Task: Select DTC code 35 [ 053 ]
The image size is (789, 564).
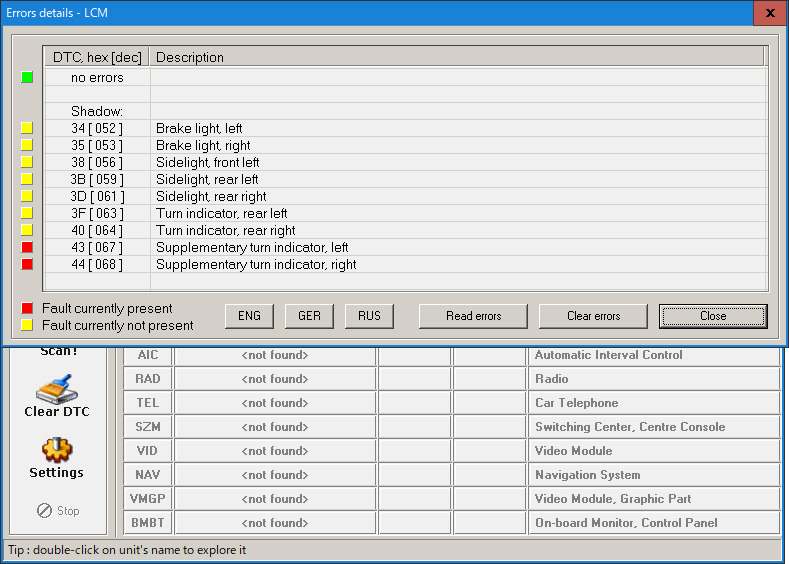Action: tap(97, 145)
